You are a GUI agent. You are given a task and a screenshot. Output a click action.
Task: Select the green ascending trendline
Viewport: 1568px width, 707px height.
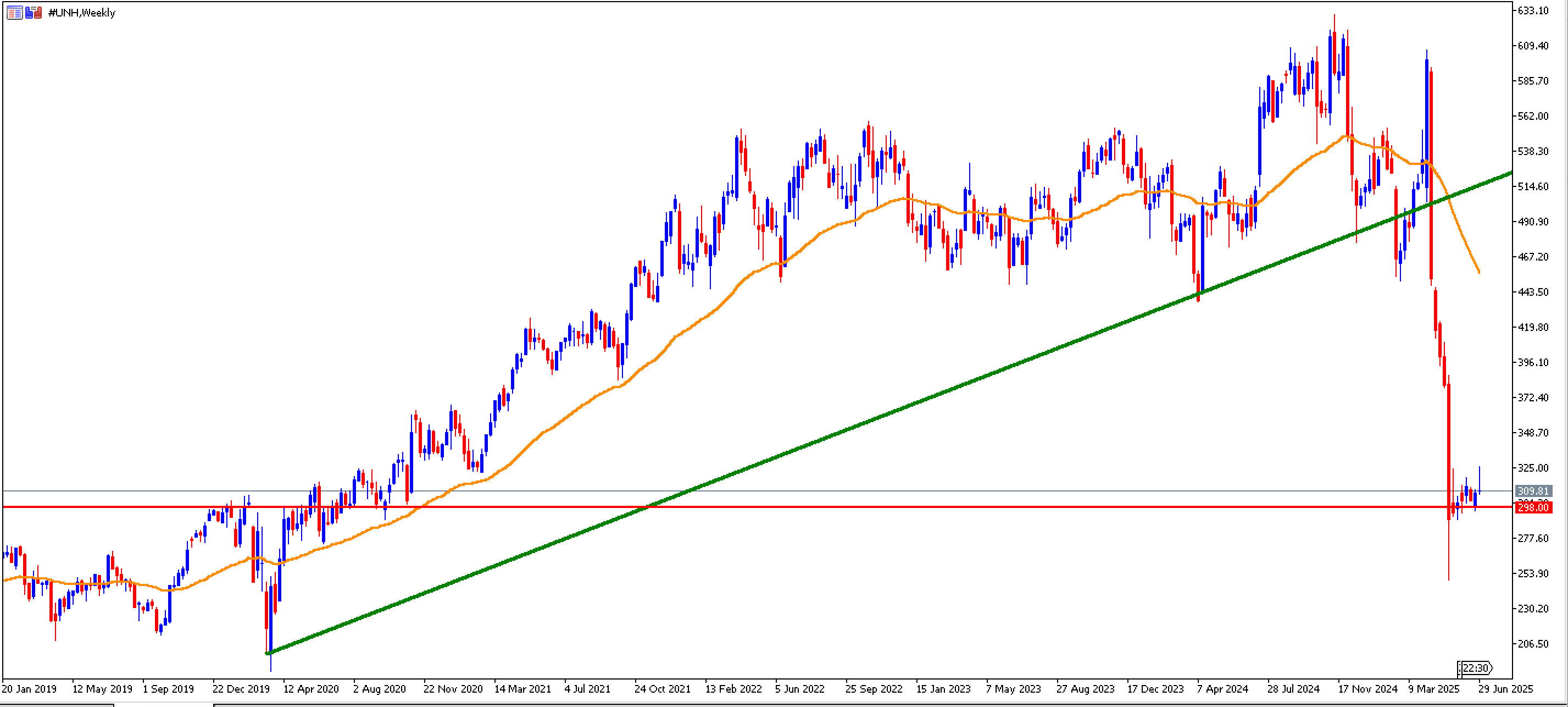[889, 413]
